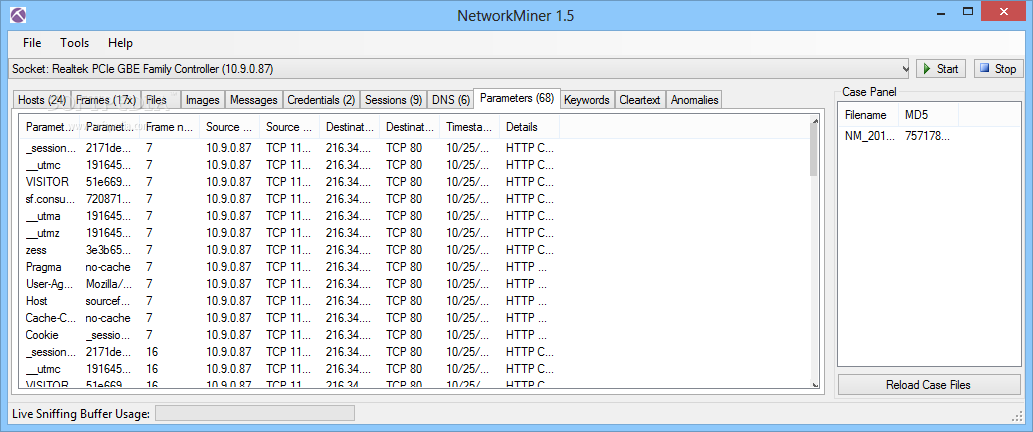Start live sniffing with the Start button
The image size is (1033, 432).
click(941, 68)
